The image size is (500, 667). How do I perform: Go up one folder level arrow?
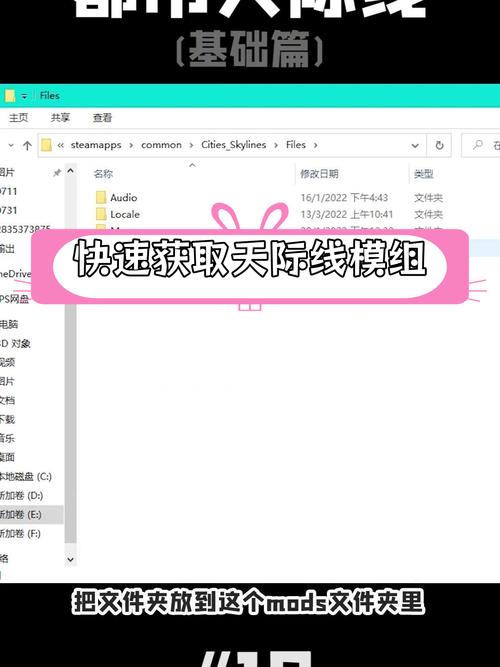[x=27, y=145]
